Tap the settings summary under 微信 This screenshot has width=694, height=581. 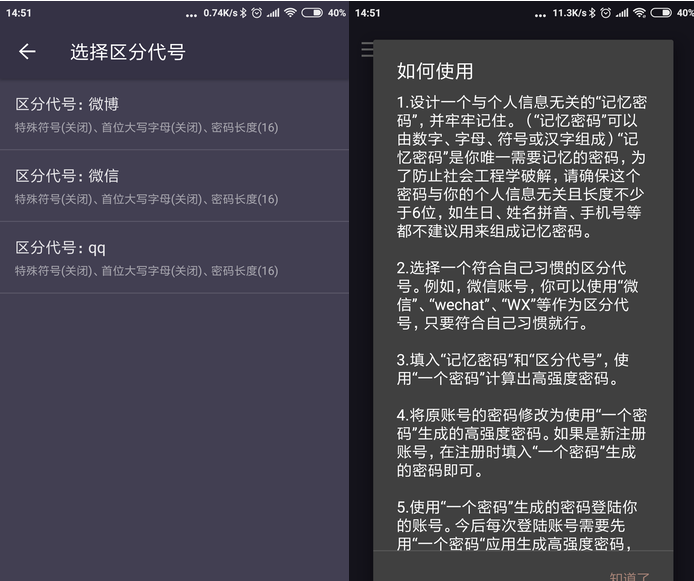(147, 199)
